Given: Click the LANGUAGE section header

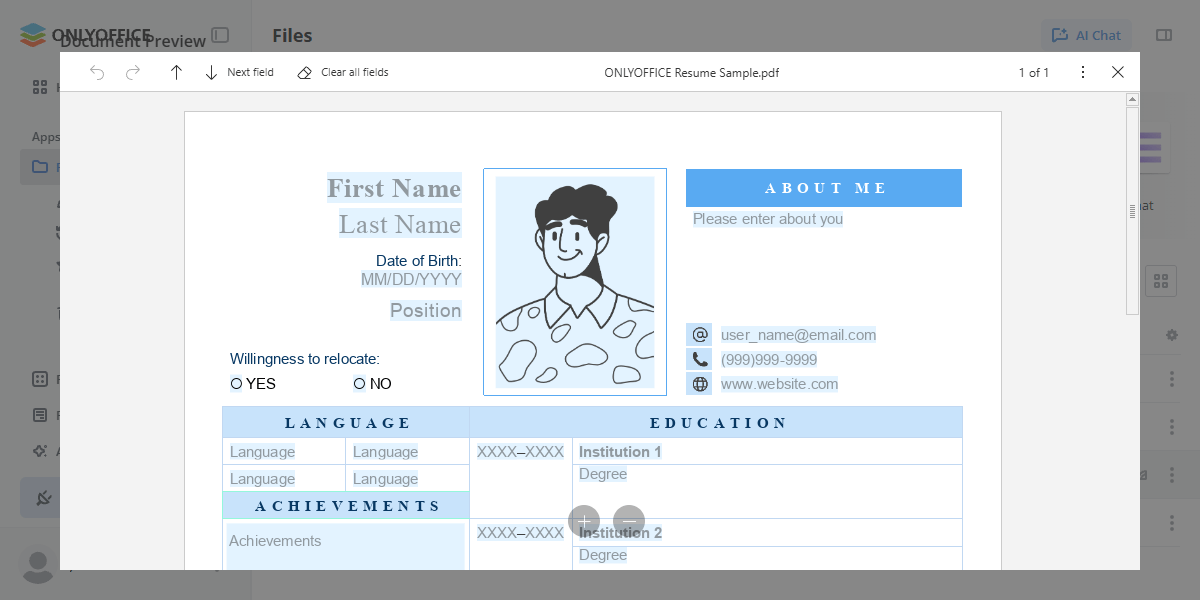Looking at the screenshot, I should pyautogui.click(x=346, y=422).
